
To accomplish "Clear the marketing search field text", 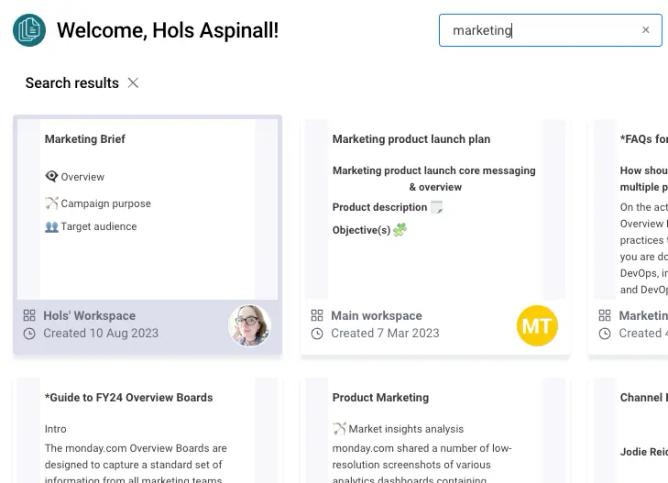I will [645, 30].
